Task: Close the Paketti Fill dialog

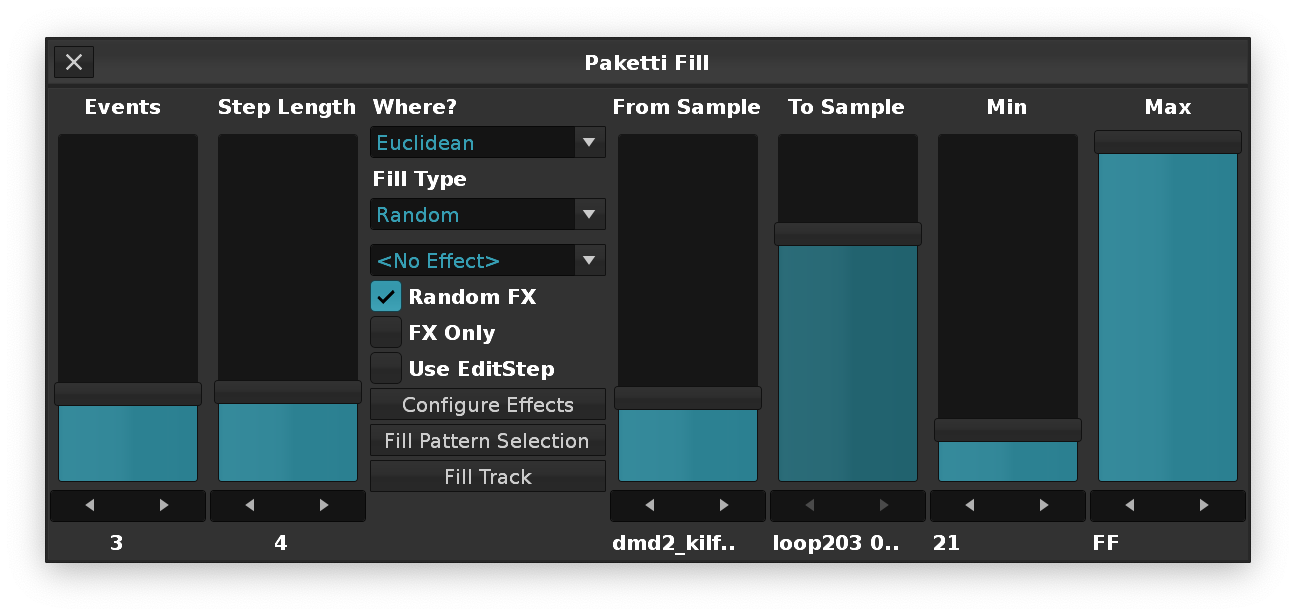Action: click(74, 62)
